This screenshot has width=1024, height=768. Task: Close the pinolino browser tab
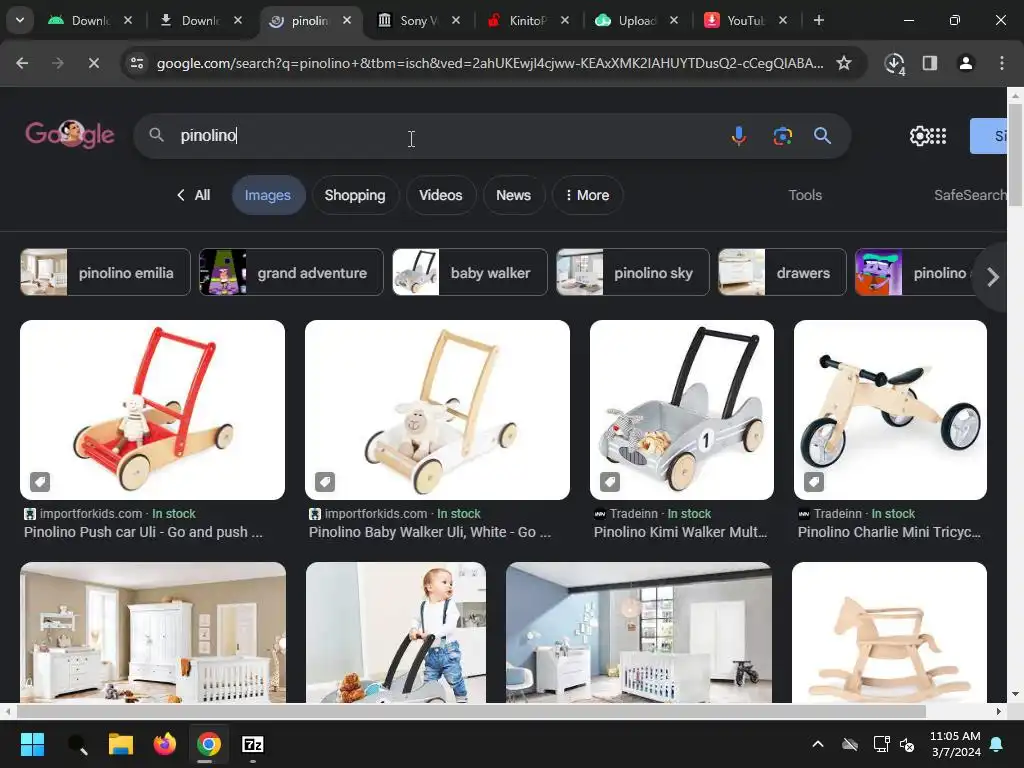coord(347,20)
